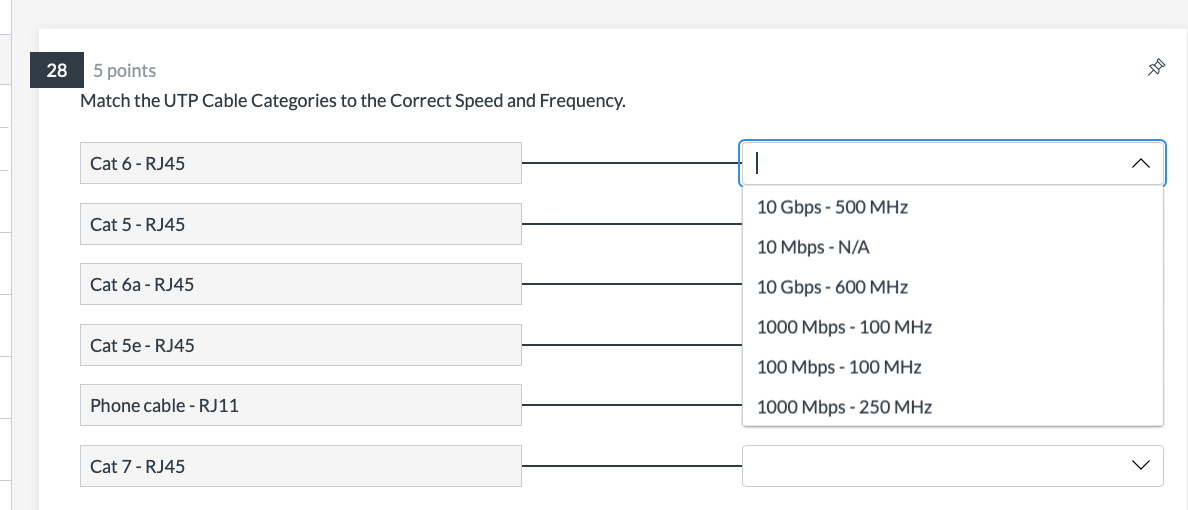The image size is (1188, 510).
Task: Click the Cat 6 - RJ45 label box
Action: click(x=301, y=163)
